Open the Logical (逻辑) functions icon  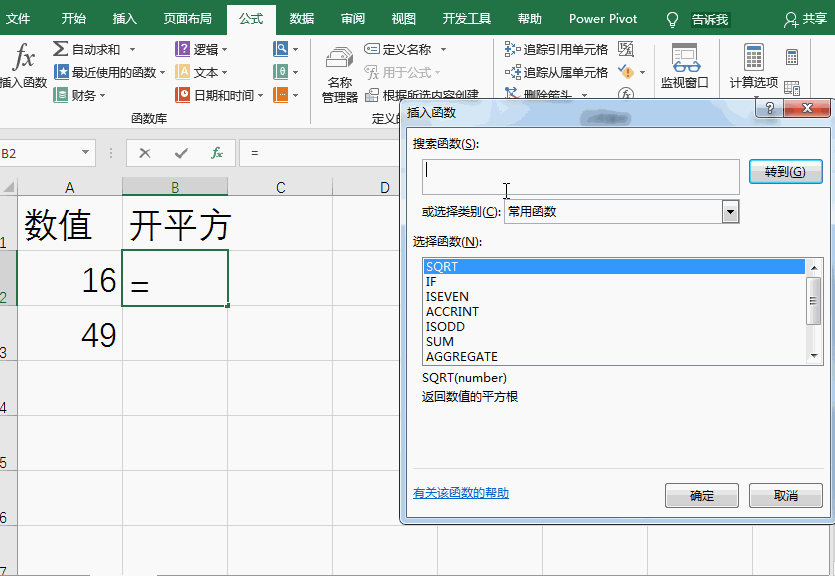click(182, 49)
